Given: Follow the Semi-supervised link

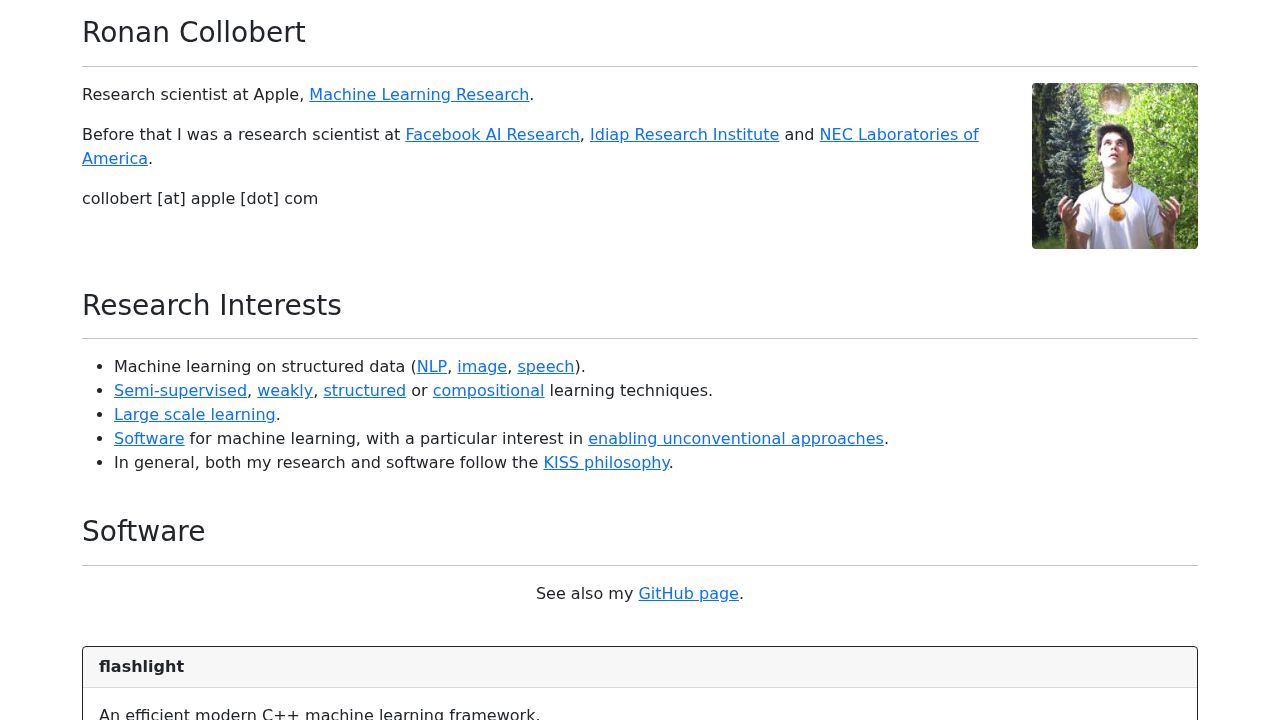Looking at the screenshot, I should click(180, 390).
